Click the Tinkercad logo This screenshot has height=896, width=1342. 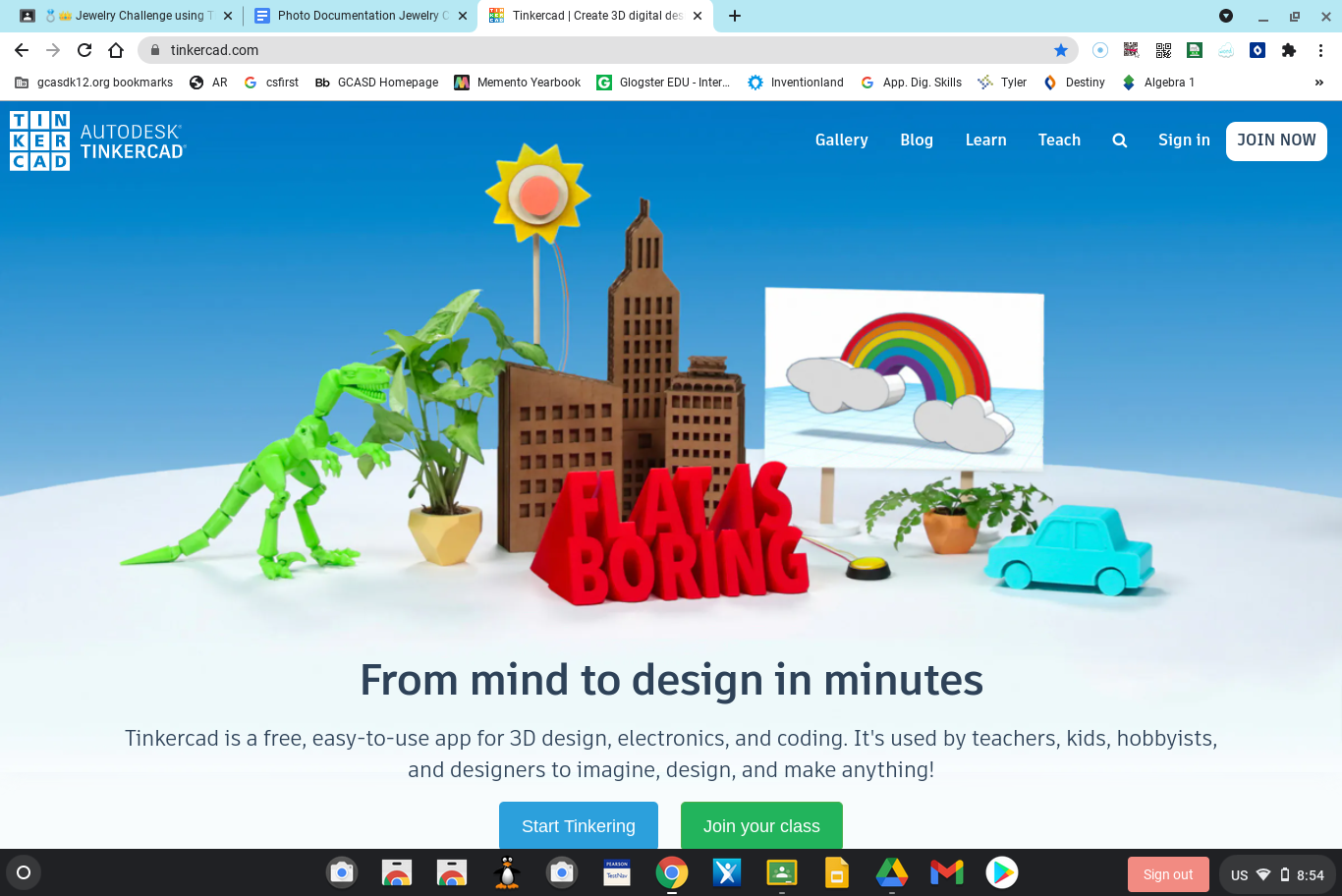click(x=97, y=140)
